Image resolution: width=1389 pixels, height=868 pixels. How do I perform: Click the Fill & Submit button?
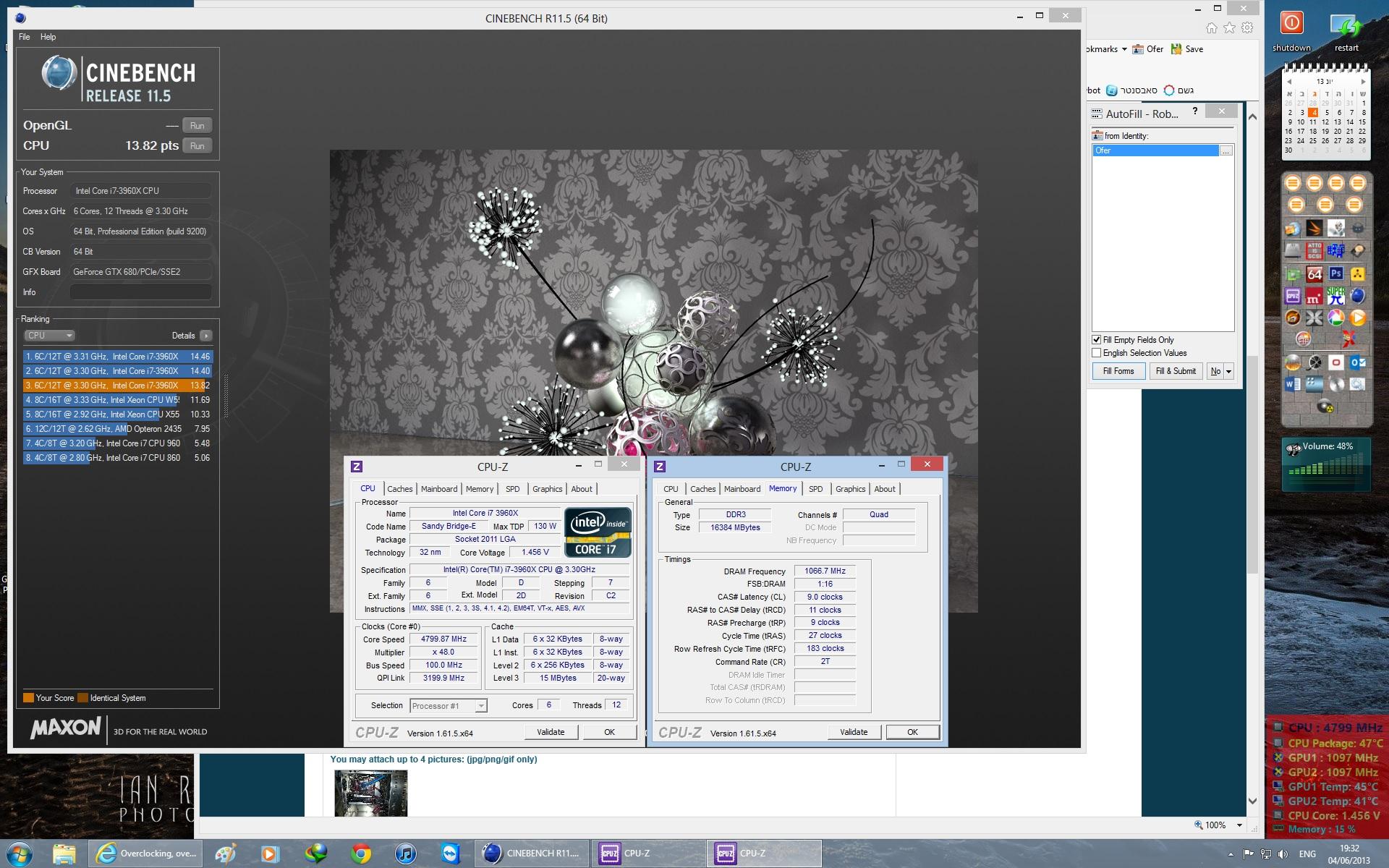(x=1176, y=371)
